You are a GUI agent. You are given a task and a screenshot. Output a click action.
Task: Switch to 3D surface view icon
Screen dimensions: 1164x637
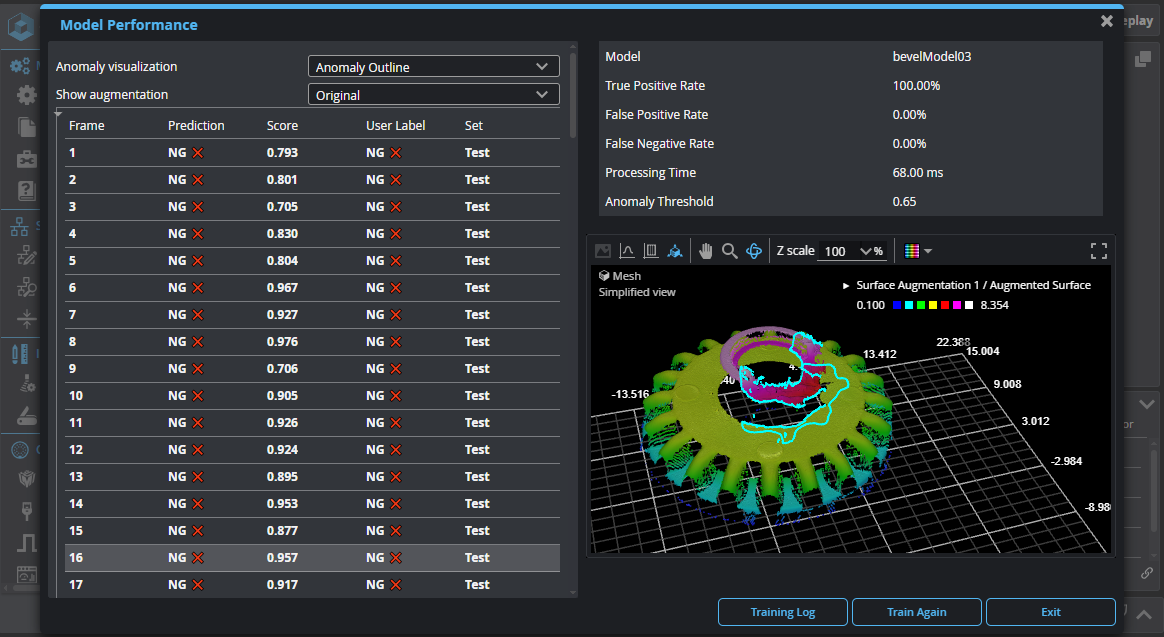coord(676,251)
